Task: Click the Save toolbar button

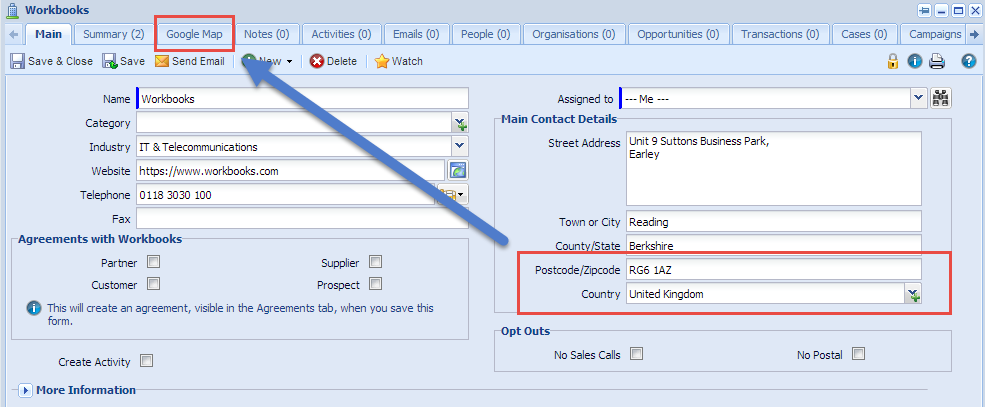Action: [124, 62]
